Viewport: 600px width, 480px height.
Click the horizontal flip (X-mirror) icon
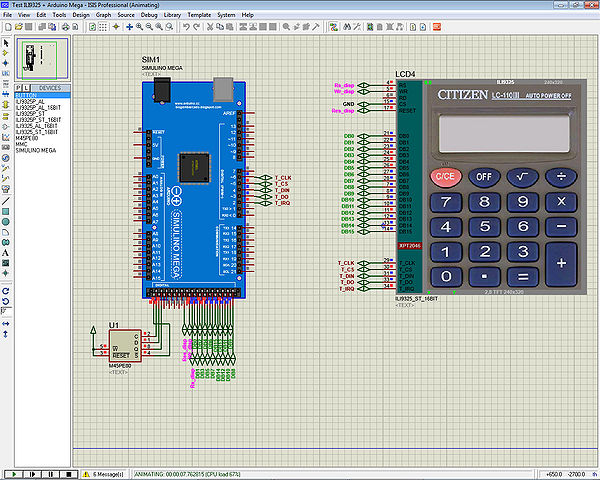(x=6, y=324)
